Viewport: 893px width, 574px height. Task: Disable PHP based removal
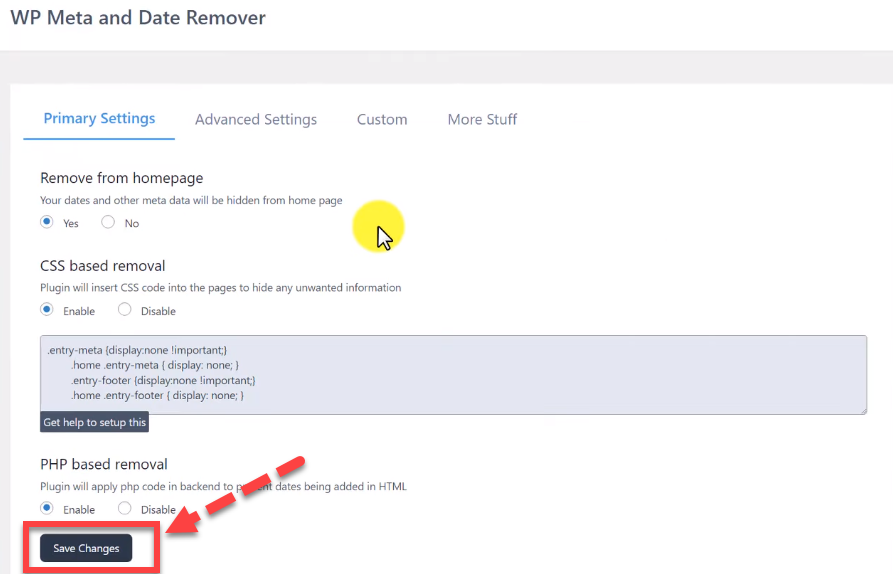pyautogui.click(x=124, y=508)
